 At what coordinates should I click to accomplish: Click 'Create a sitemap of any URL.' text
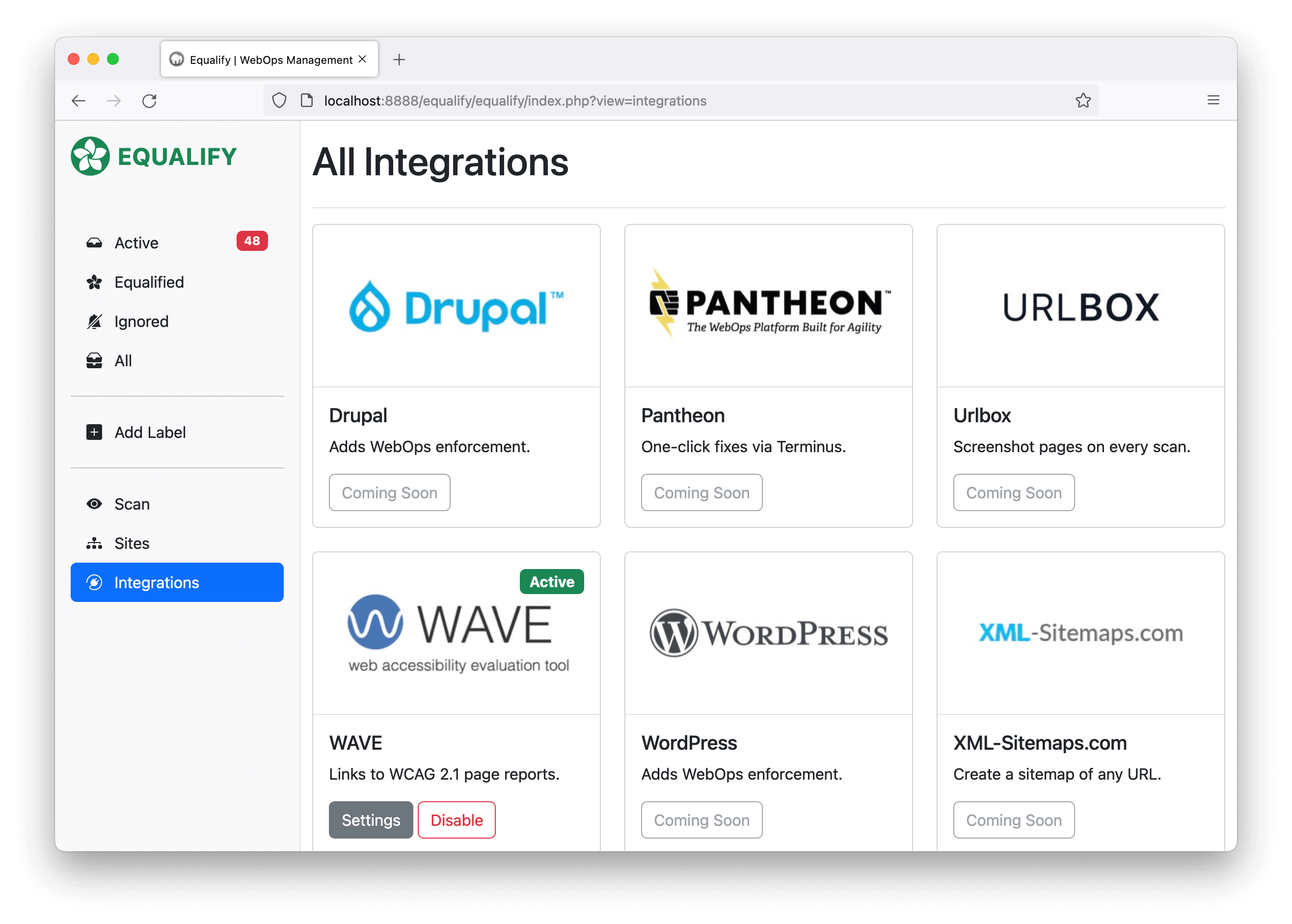(x=1057, y=774)
